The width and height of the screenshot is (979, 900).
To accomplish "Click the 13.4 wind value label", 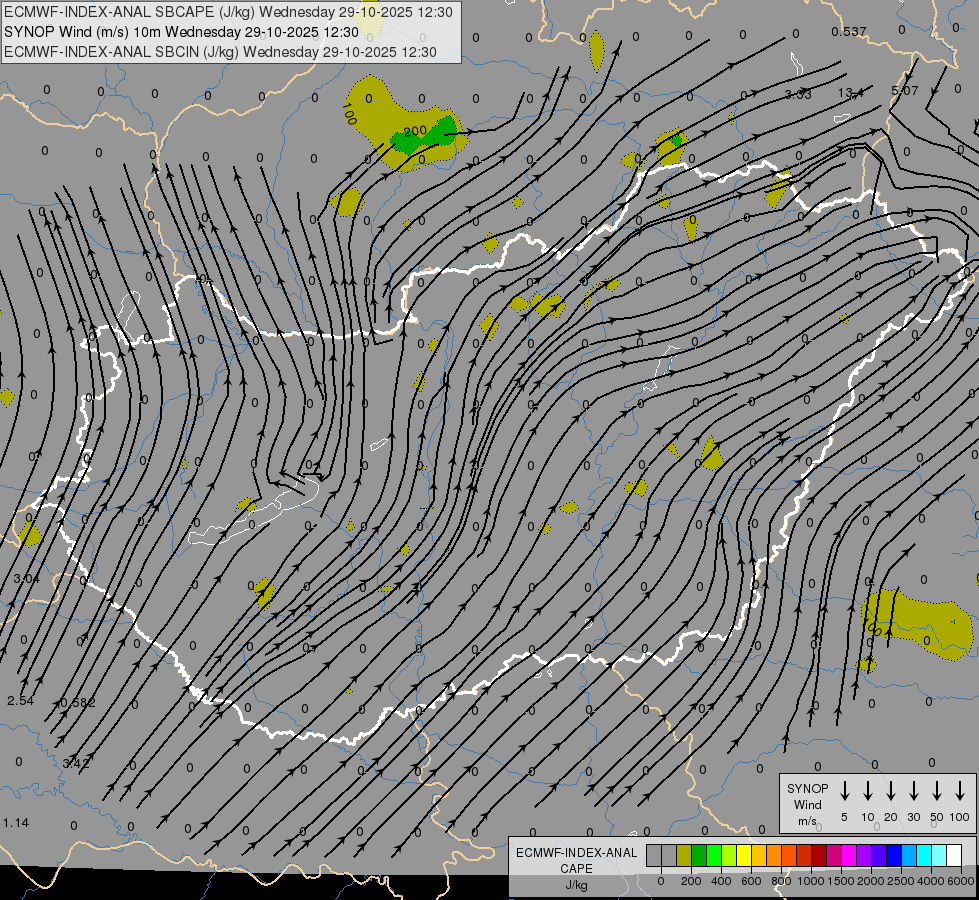I will 850,93.
